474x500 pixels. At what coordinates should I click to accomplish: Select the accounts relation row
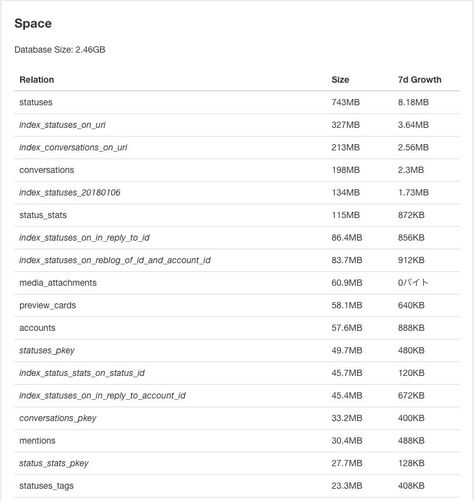point(237,328)
